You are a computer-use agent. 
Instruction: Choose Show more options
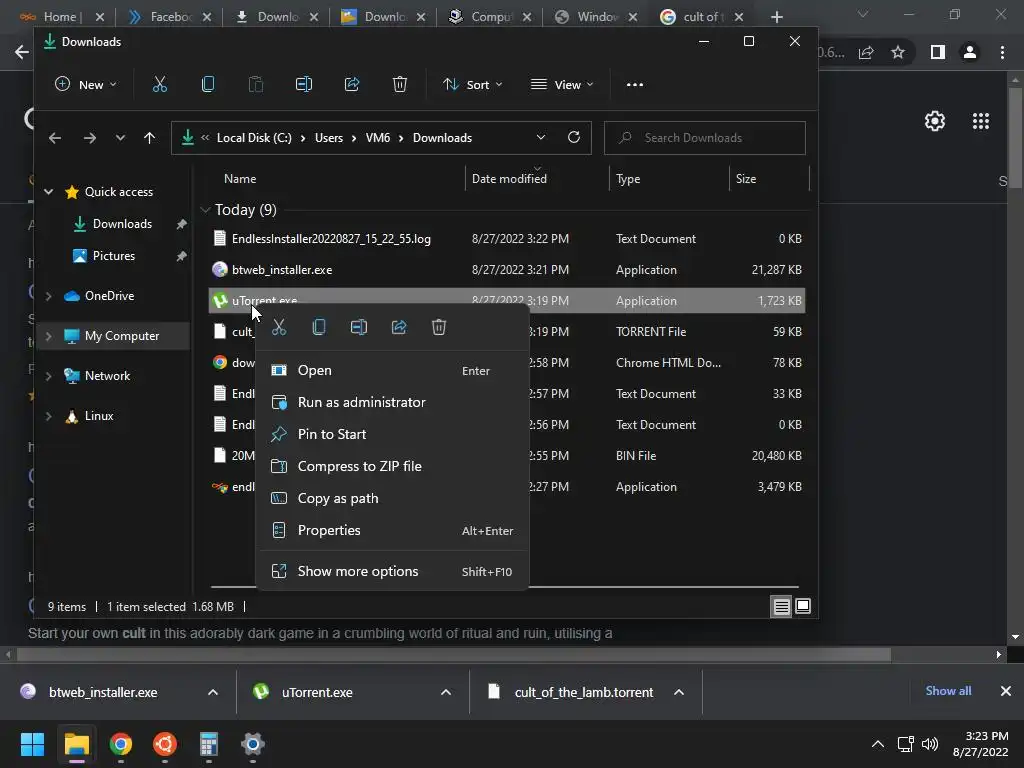click(x=392, y=571)
